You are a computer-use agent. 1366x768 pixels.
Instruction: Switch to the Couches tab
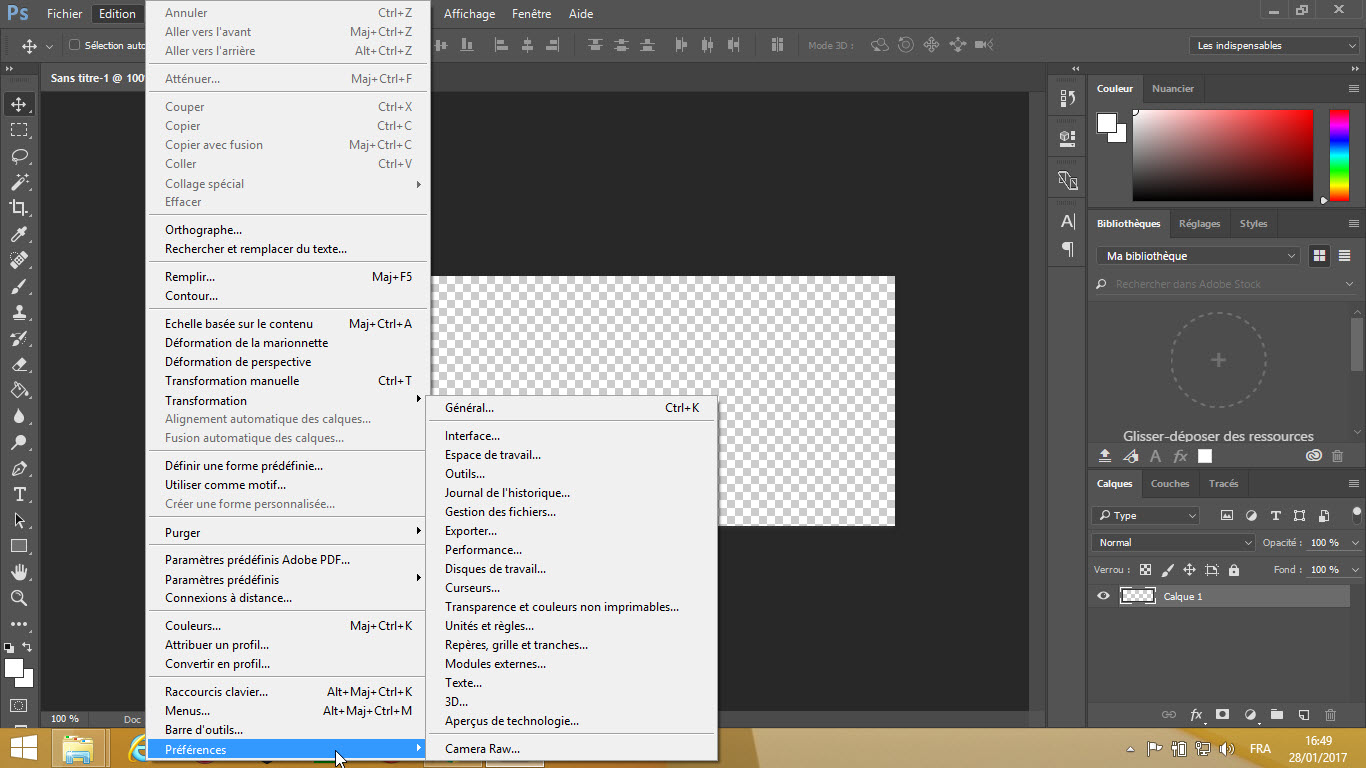click(x=1170, y=484)
